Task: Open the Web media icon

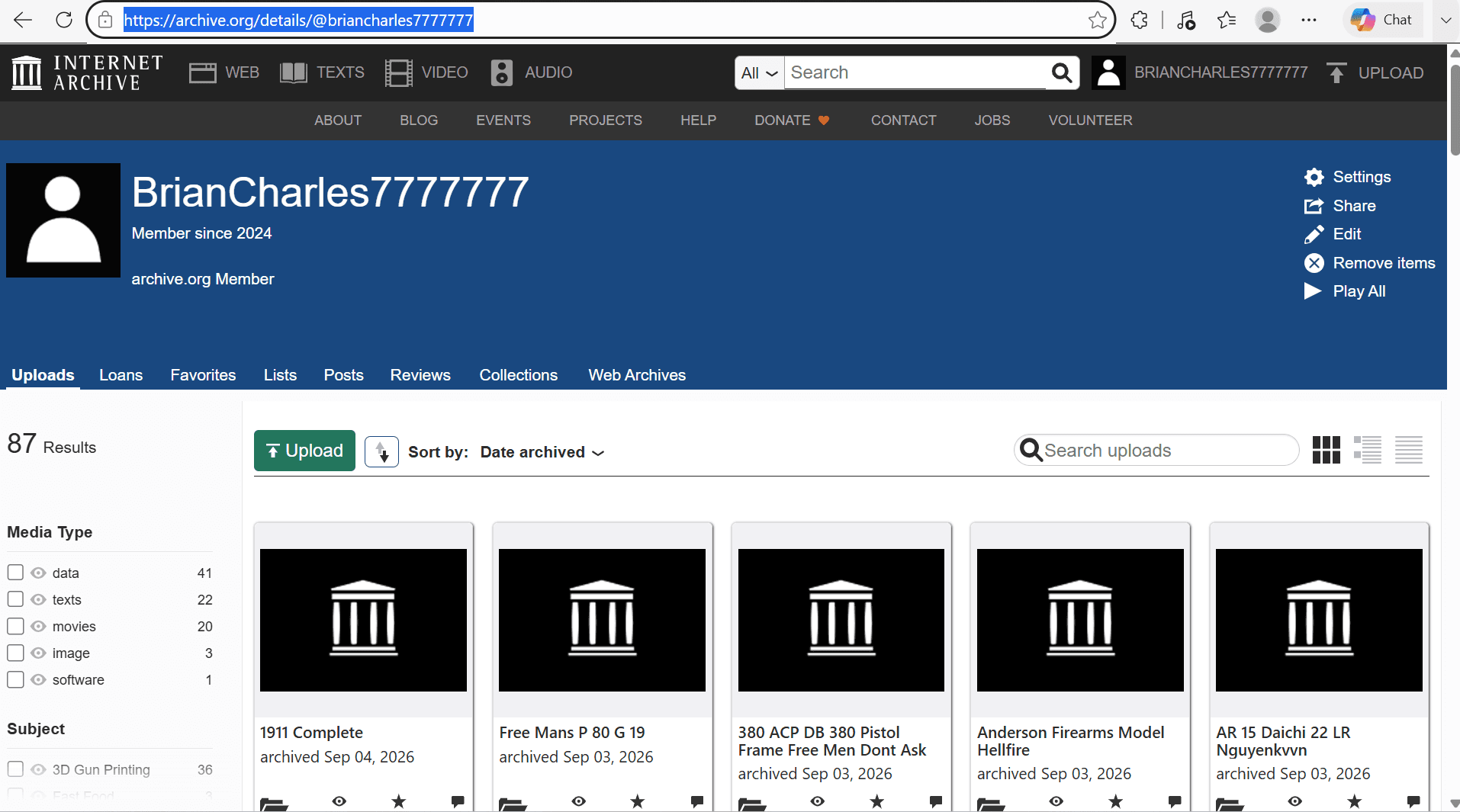Action: 202,72
